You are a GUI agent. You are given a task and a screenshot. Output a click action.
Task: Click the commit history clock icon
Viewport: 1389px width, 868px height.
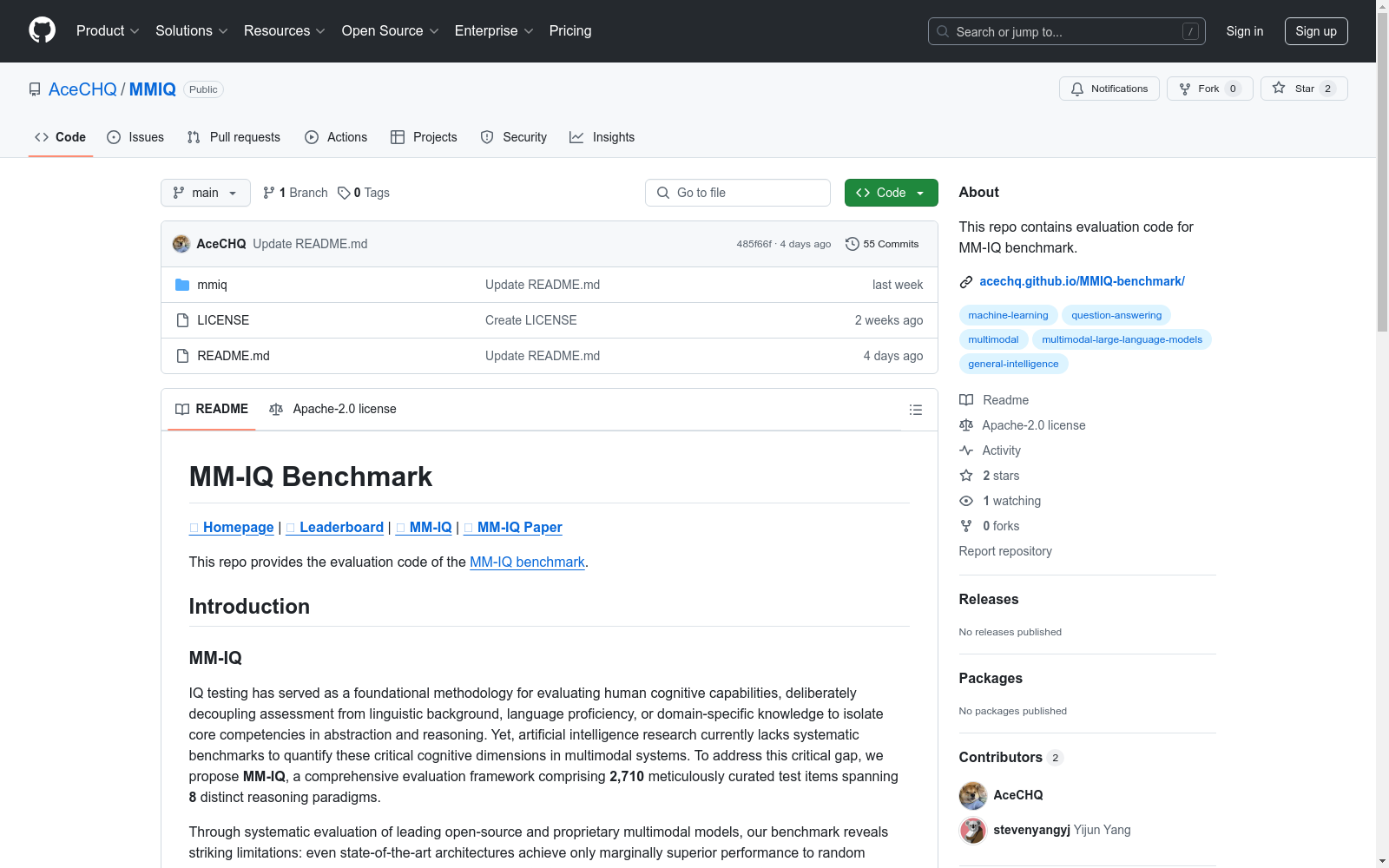click(x=852, y=244)
